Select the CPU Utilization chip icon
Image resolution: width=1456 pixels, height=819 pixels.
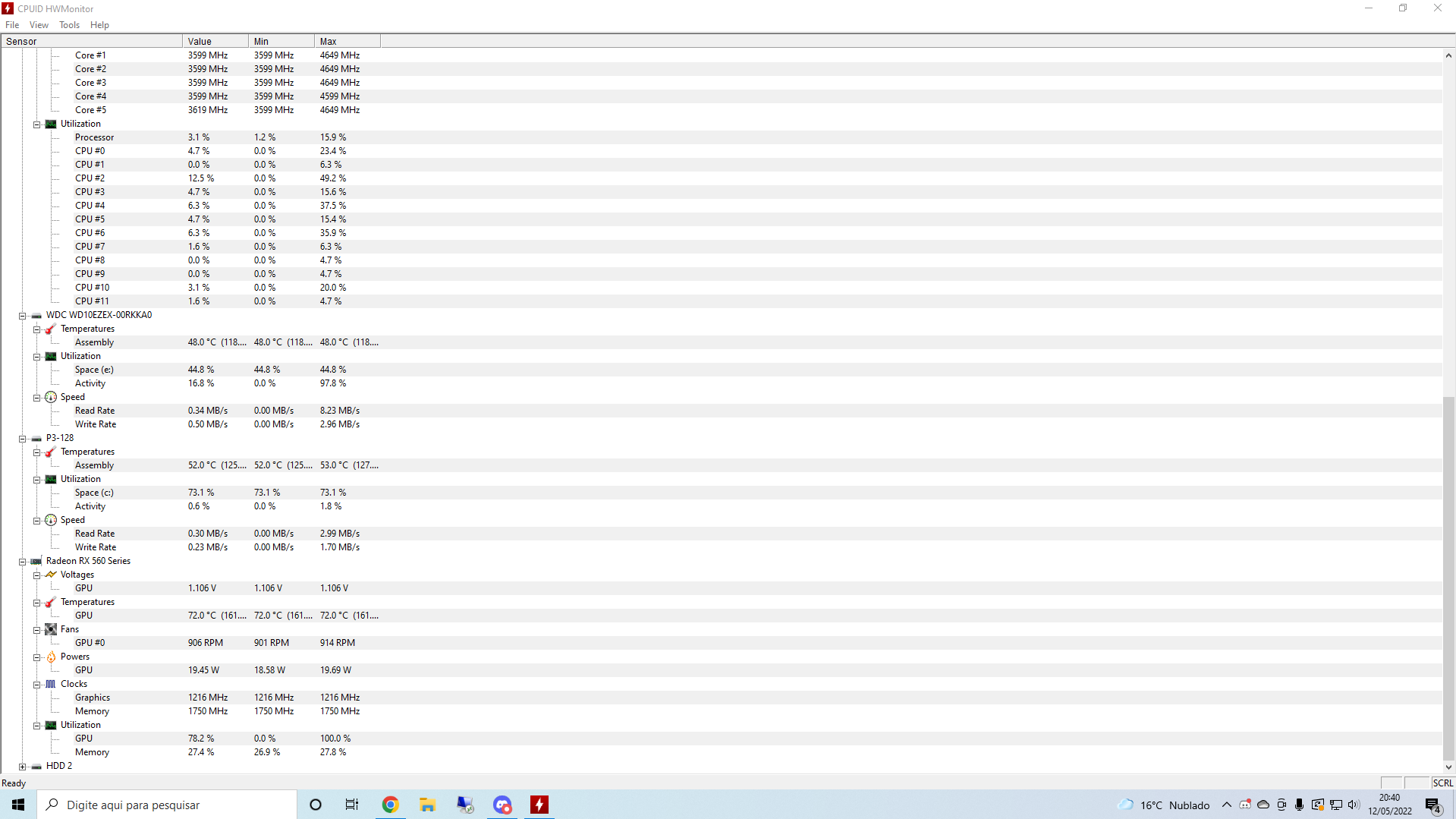click(51, 124)
